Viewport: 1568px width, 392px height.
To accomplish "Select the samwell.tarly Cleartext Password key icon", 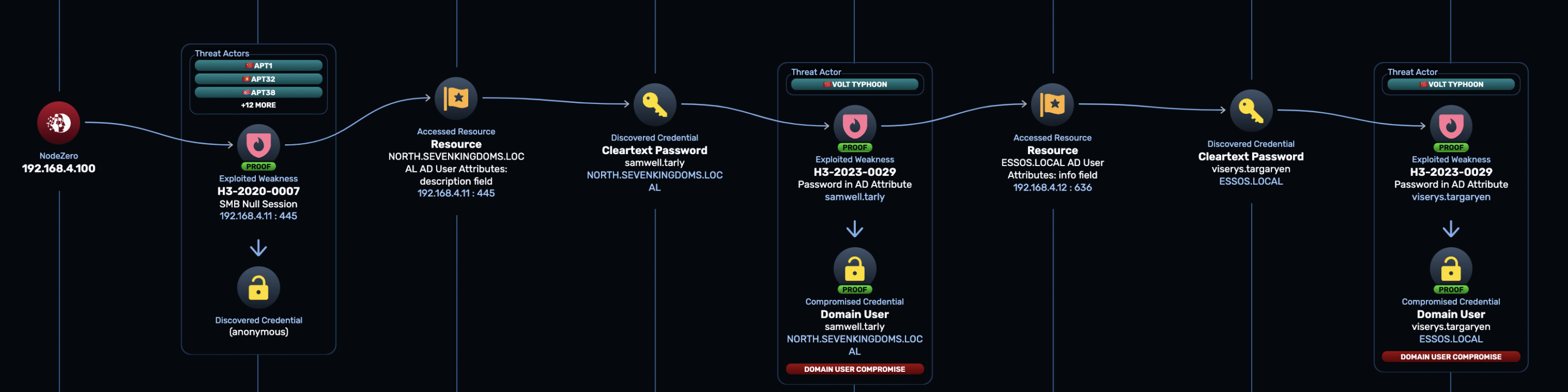I will (654, 105).
